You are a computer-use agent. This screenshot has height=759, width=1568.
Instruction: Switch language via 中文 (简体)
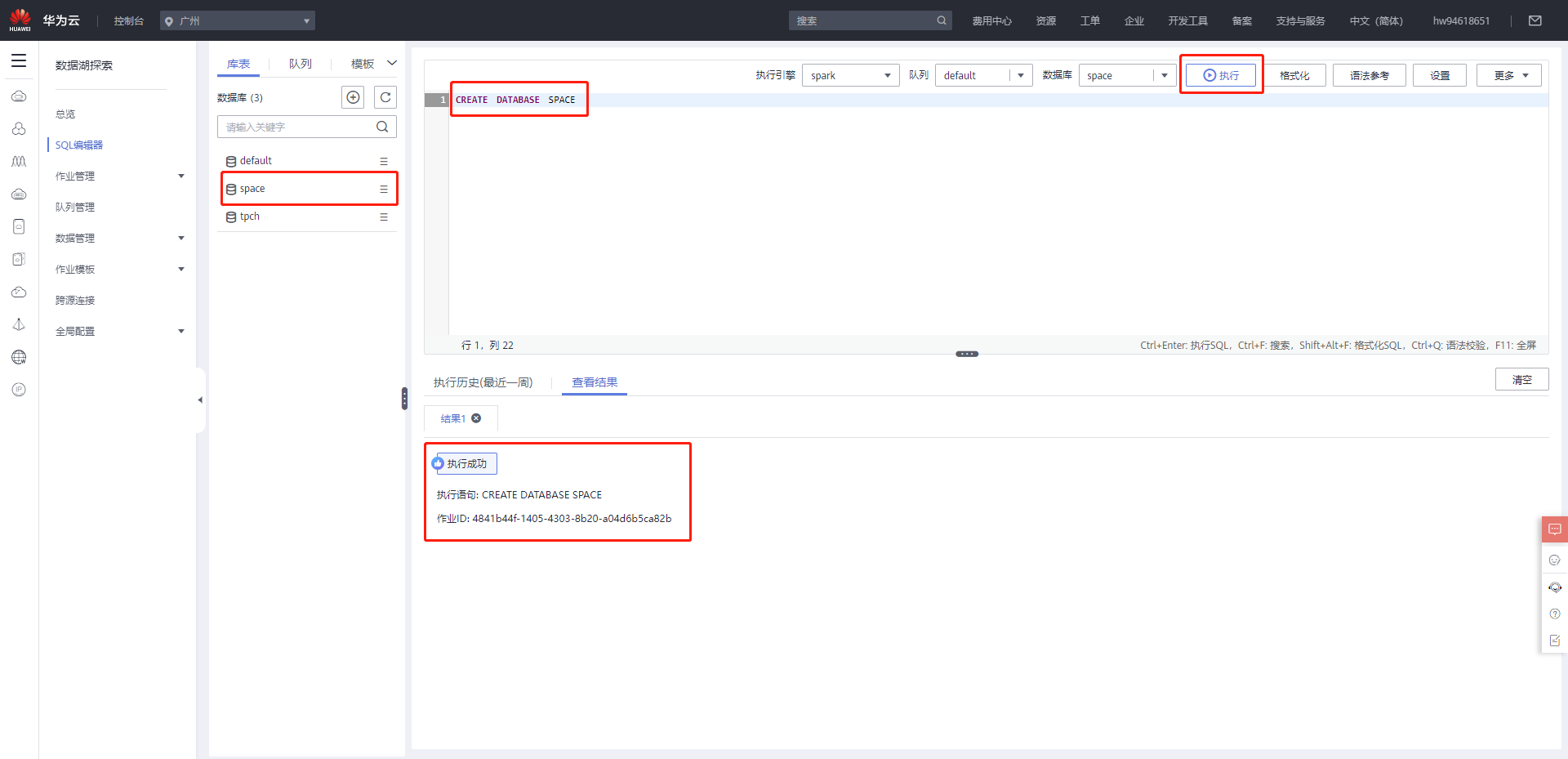[x=1376, y=20]
